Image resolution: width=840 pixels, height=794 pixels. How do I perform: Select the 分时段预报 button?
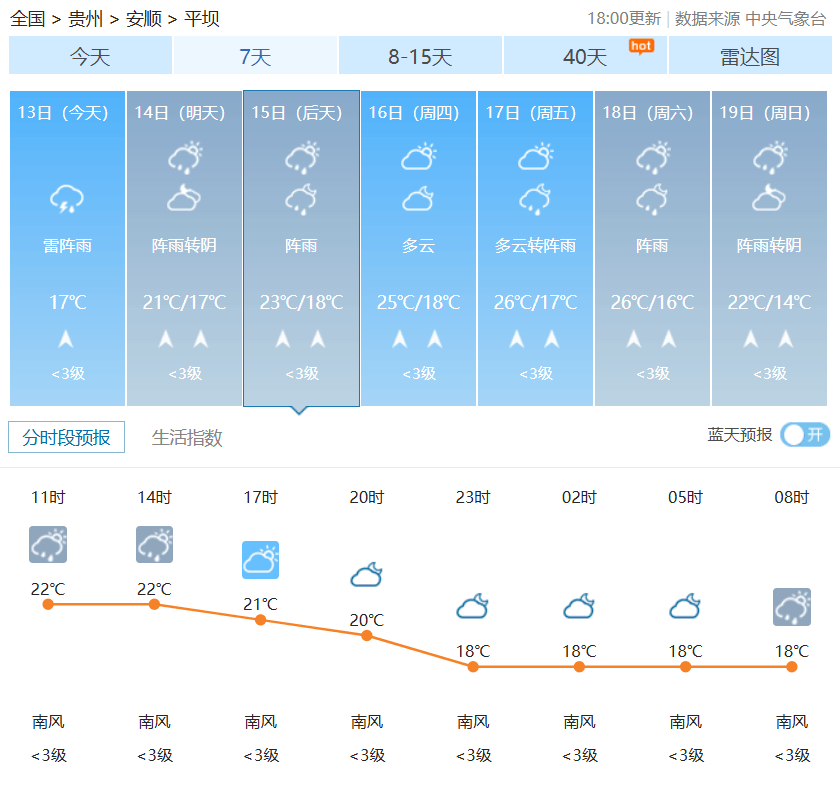[67, 438]
